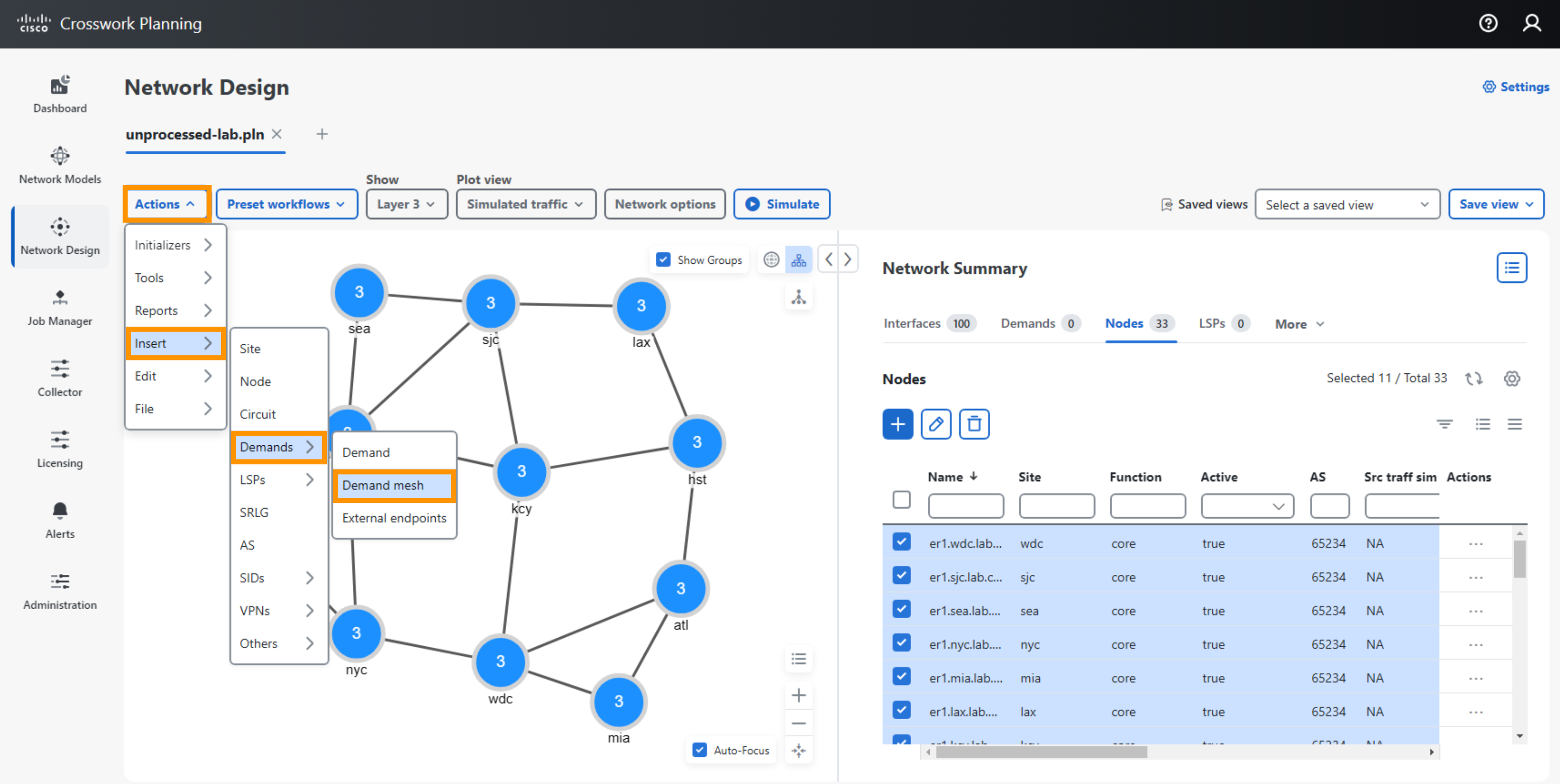Click the layout tree icon below view buttons
The image size is (1560, 784).
tap(799, 297)
